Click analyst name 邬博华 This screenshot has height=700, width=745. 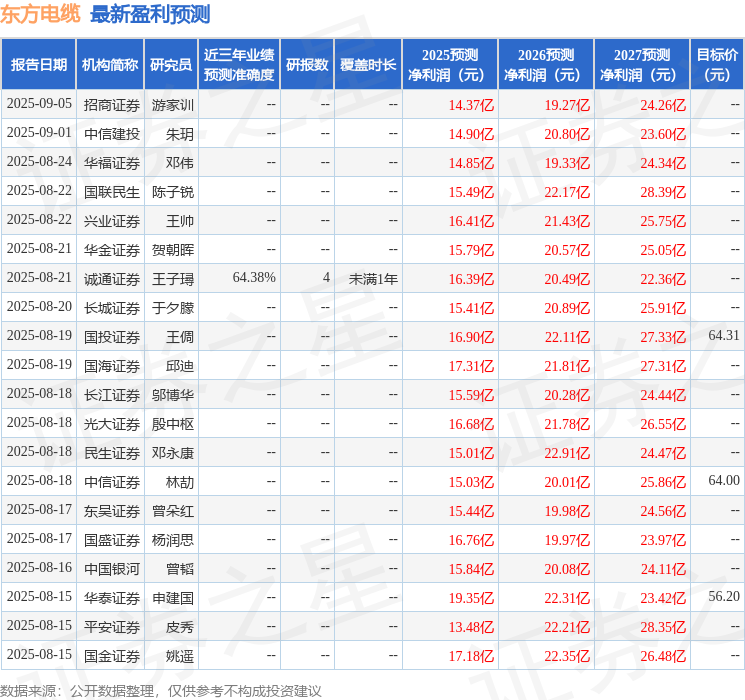173,394
